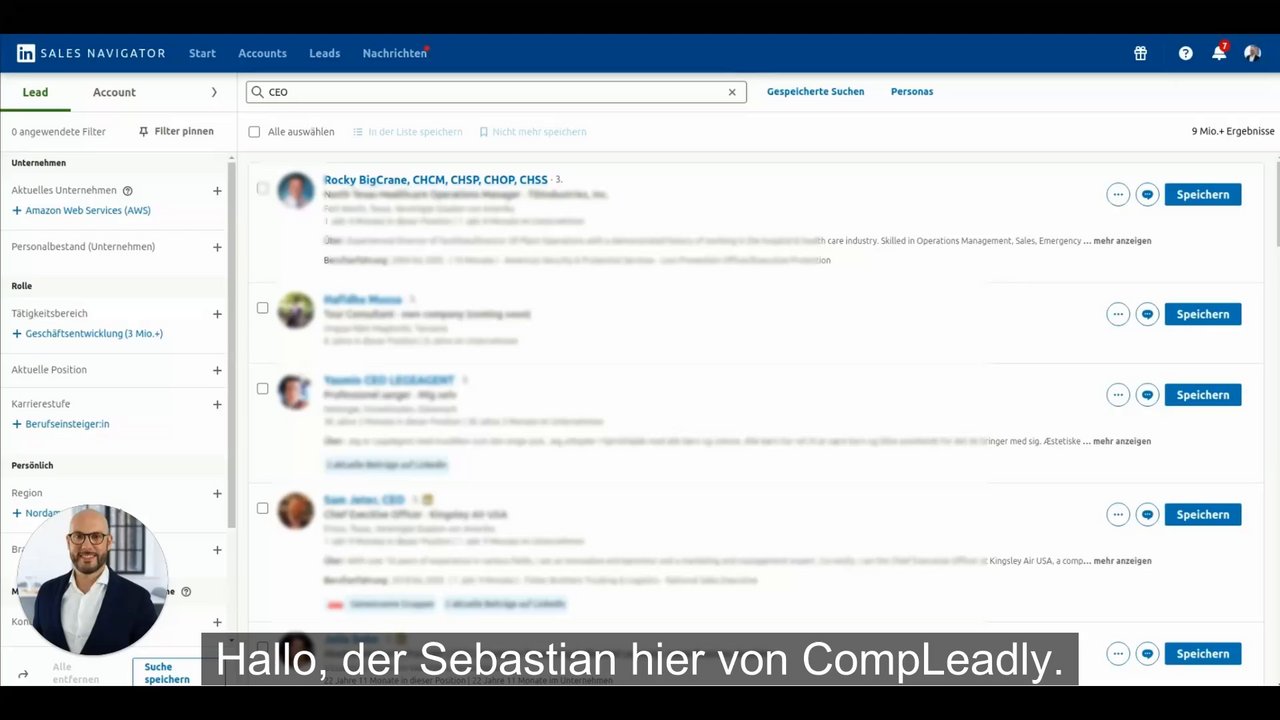Image resolution: width=1280 pixels, height=720 pixels.
Task: Message Rocky BigCrane via chat icon
Action: (x=1147, y=195)
